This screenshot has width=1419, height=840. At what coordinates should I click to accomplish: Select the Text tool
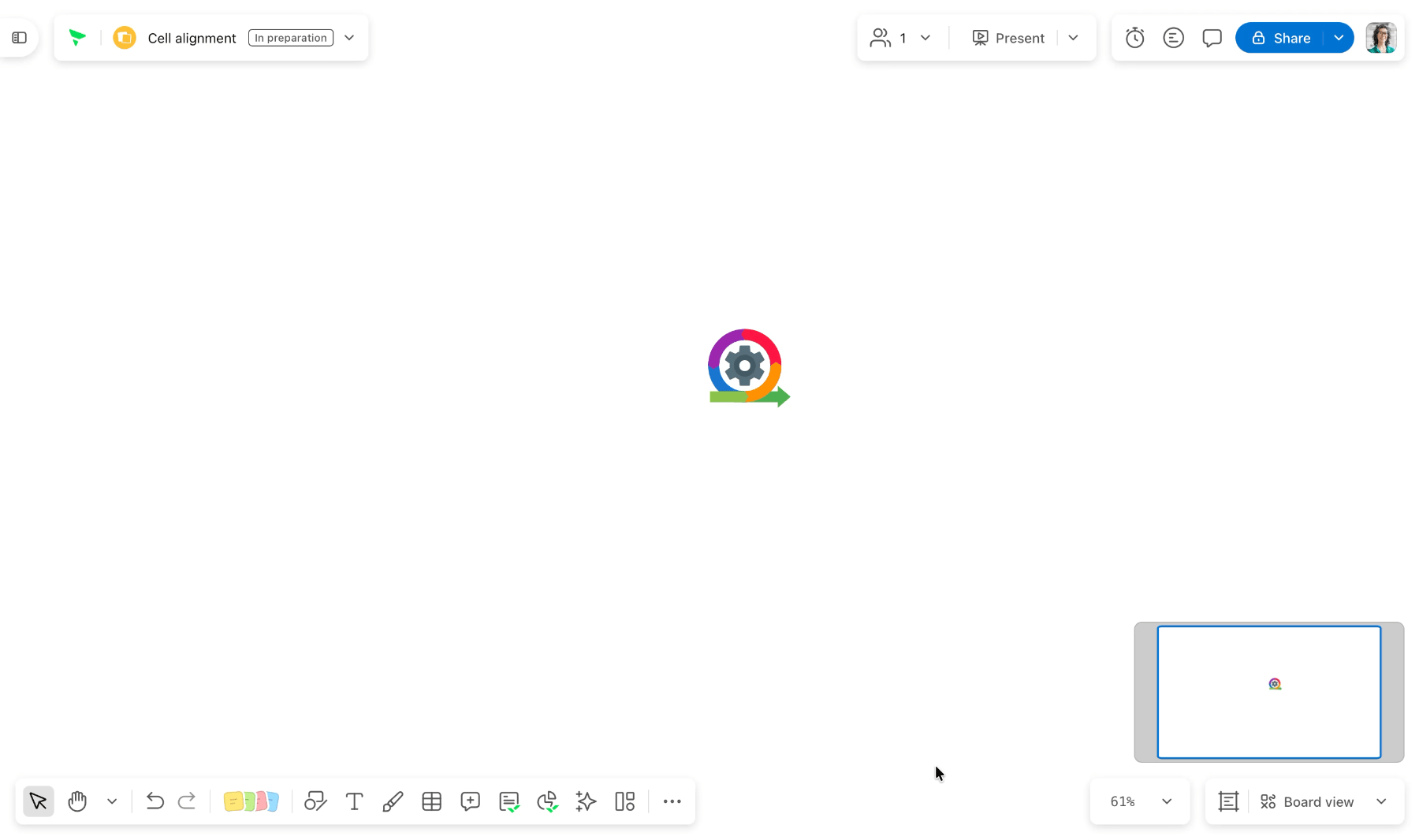[x=355, y=801]
